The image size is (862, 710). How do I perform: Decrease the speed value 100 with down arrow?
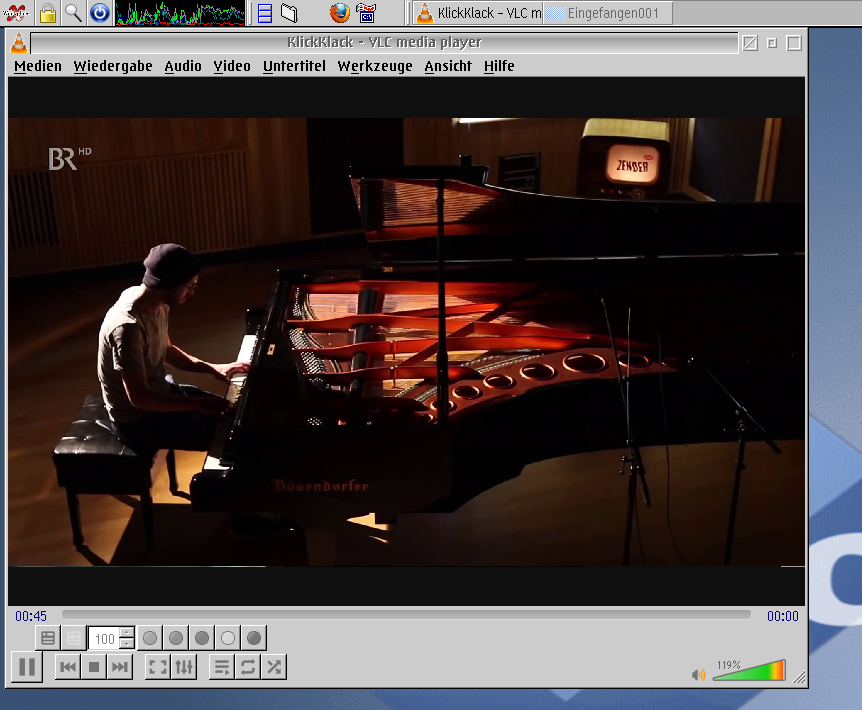[x=127, y=644]
